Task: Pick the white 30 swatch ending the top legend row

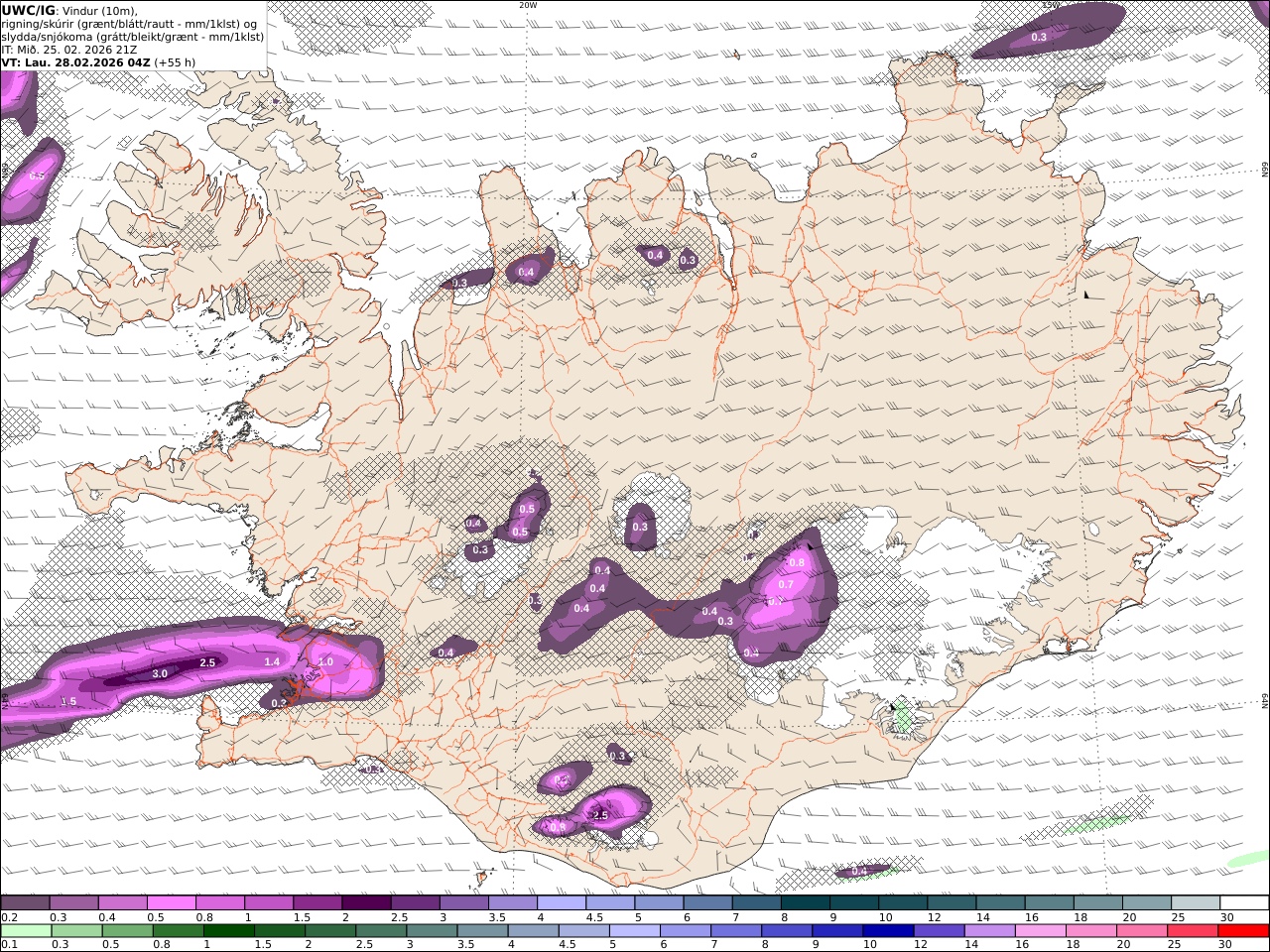Action: click(1244, 902)
